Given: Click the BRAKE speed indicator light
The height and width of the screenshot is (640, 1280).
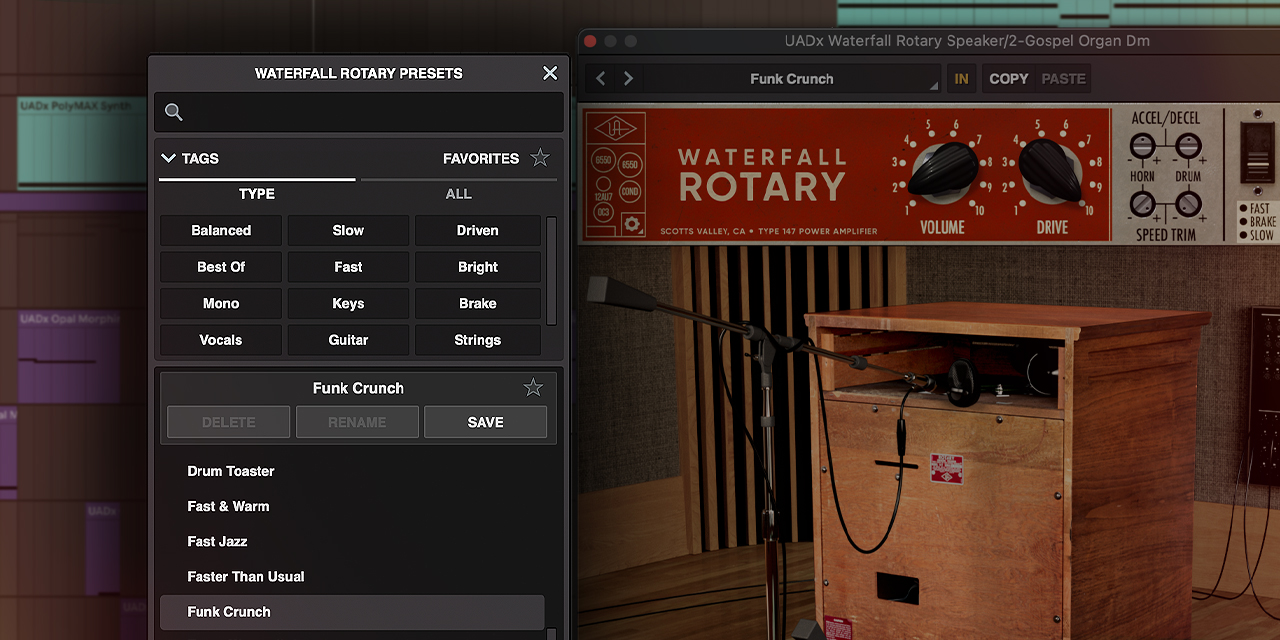Looking at the screenshot, I should pos(1245,222).
